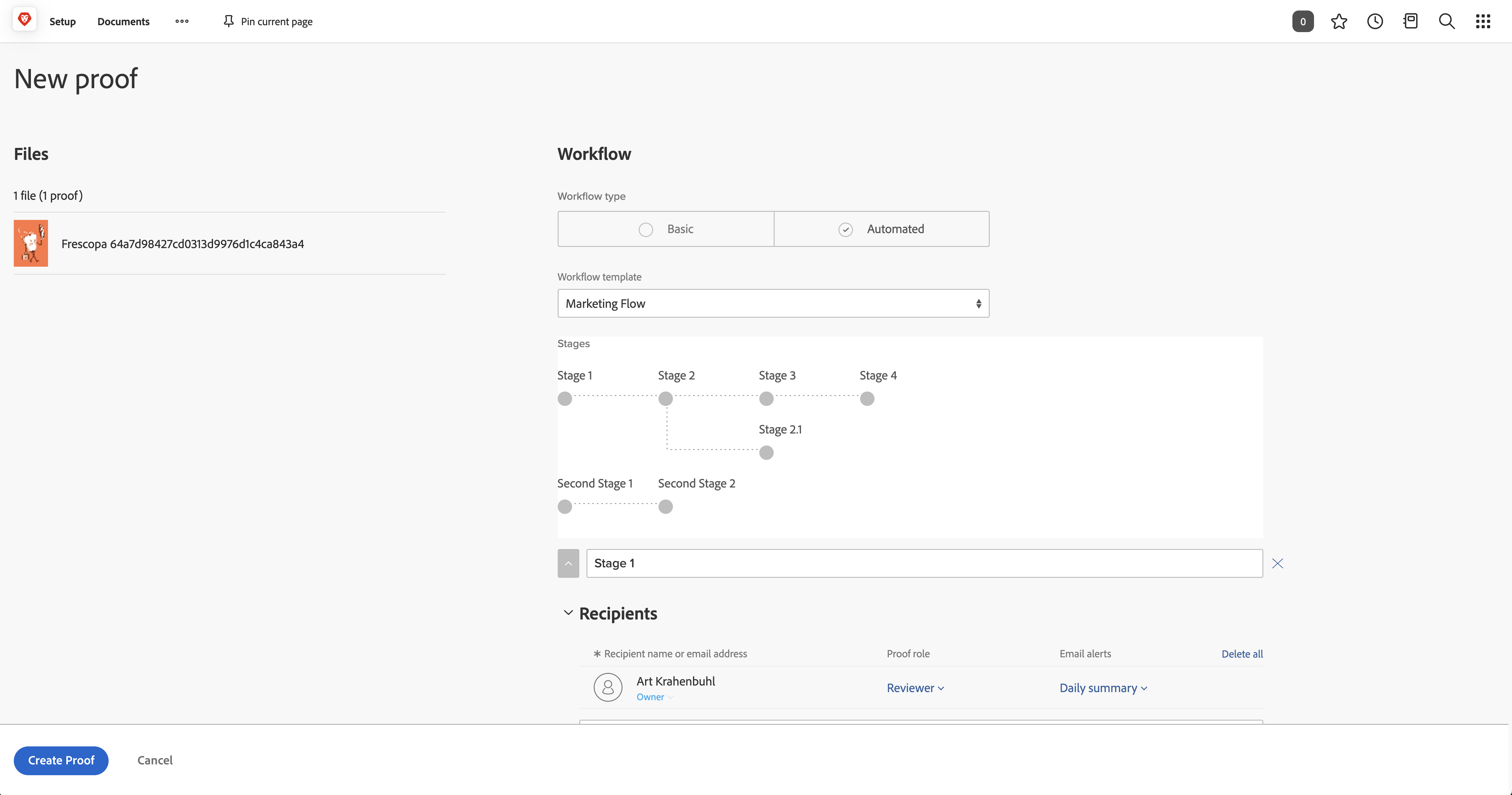Open the Setup menu item
The width and height of the screenshot is (1512, 795).
point(62,21)
